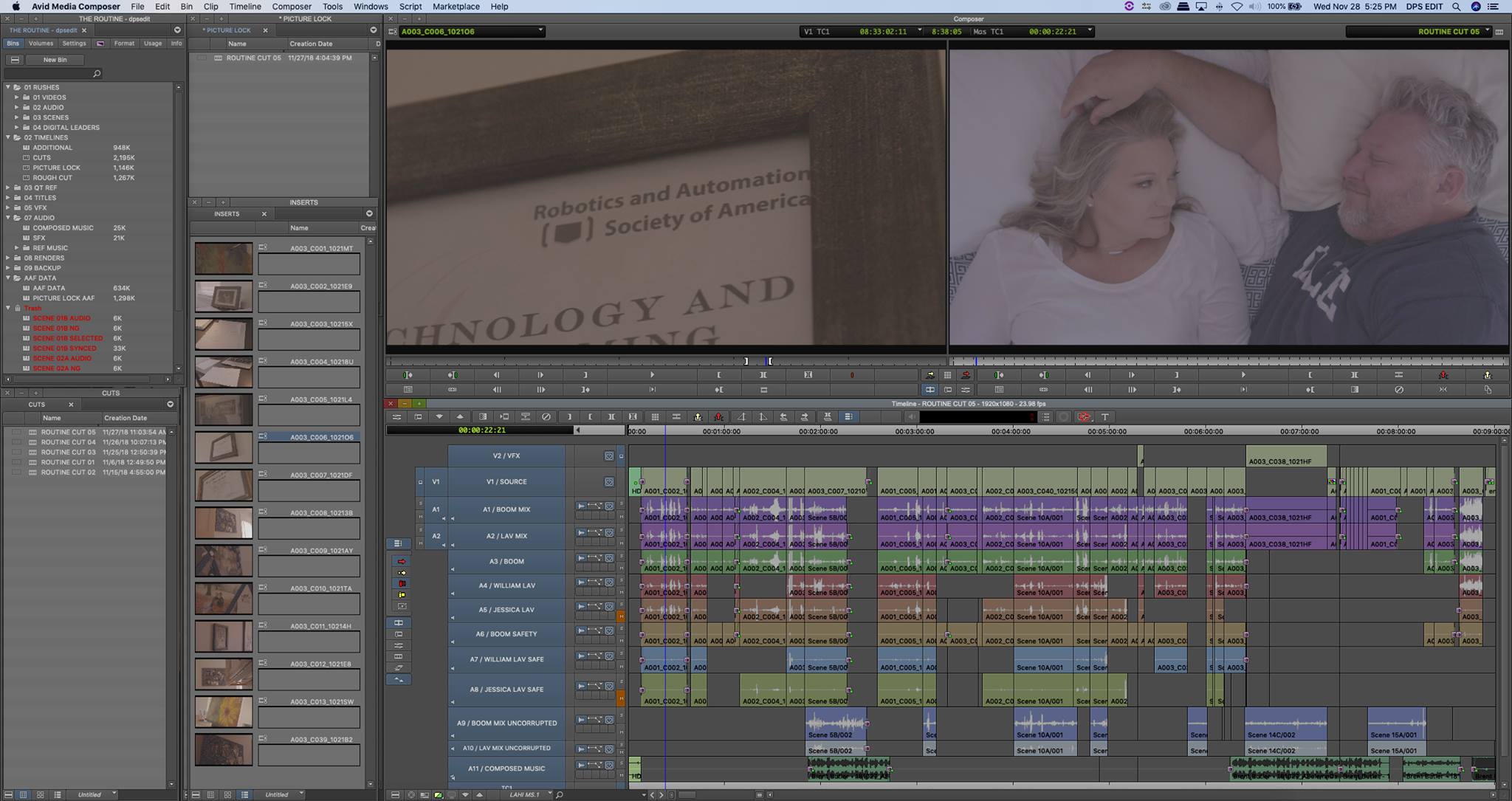Open the source clip name dropdown menu
The height and width of the screenshot is (801, 1512).
[x=540, y=31]
